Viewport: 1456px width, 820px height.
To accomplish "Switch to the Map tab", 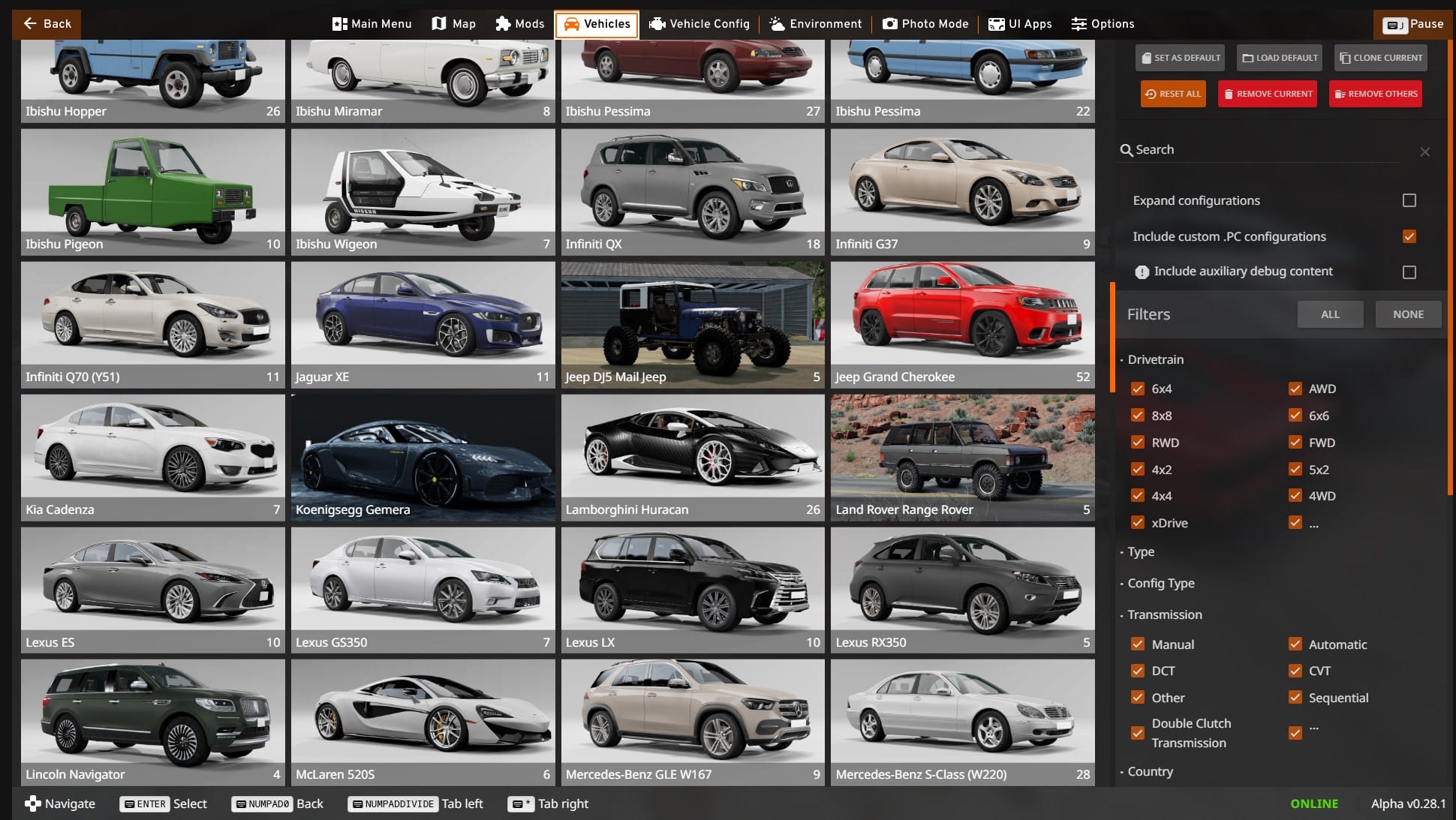I will coord(454,24).
